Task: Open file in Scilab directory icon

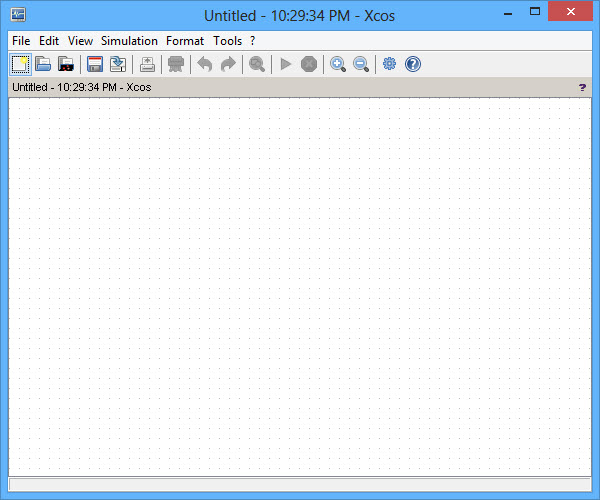Action: click(66, 64)
